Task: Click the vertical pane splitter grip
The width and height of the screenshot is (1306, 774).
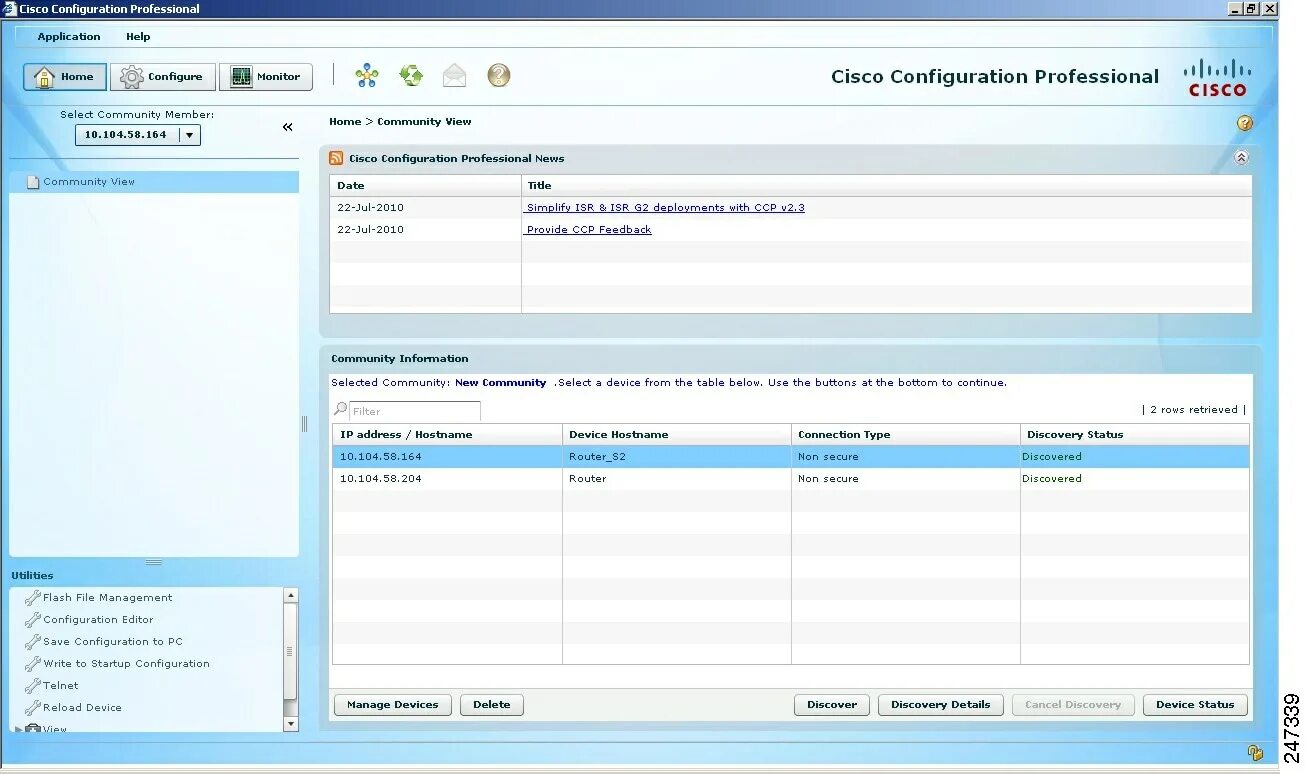Action: coord(305,424)
